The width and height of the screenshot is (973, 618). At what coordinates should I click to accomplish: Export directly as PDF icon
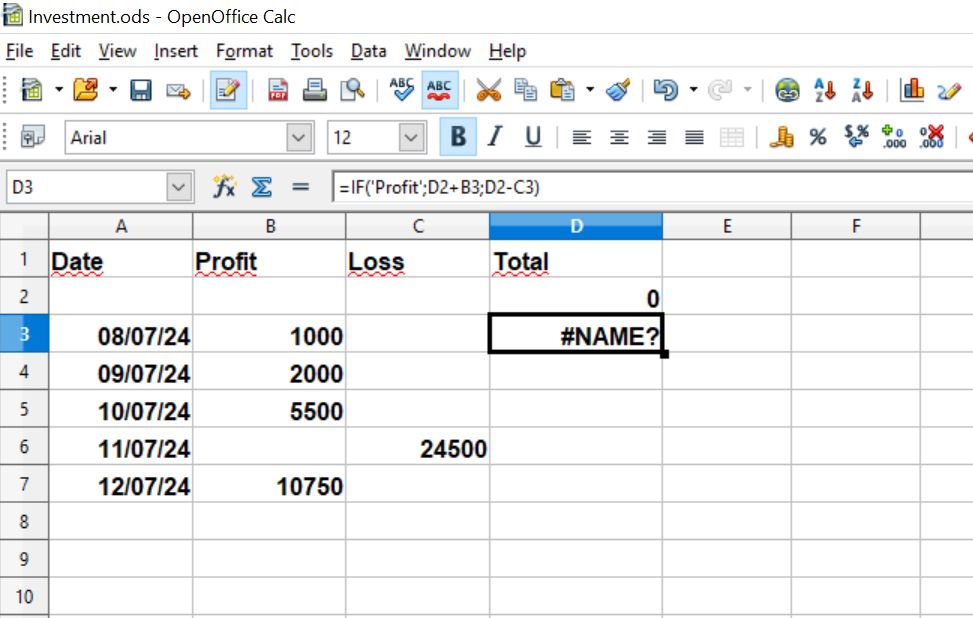click(x=277, y=90)
